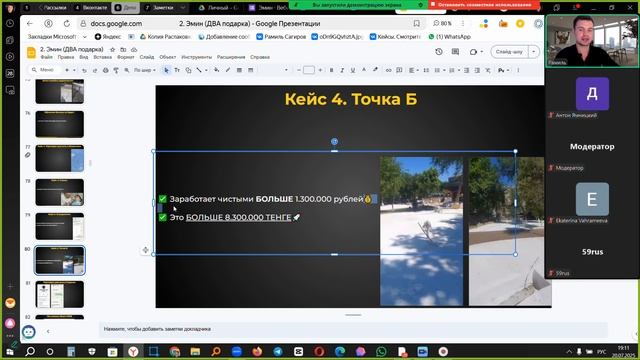Open the Инструменты menu
Screen dimensions: 640x360
pos(196,57)
